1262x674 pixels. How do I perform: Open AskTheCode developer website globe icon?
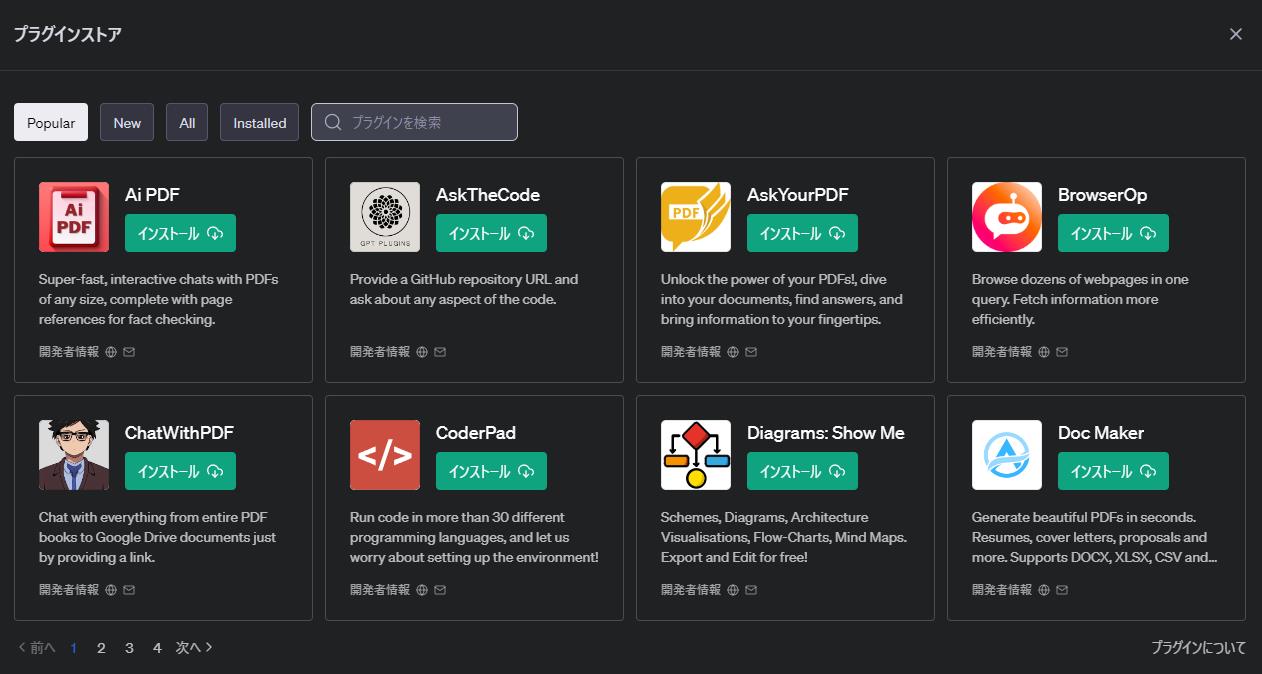[x=422, y=352]
